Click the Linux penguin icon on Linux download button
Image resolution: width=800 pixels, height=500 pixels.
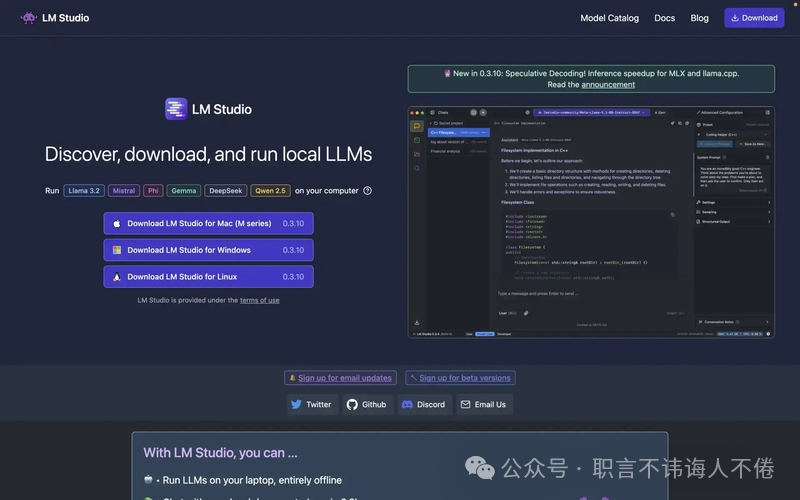point(117,277)
